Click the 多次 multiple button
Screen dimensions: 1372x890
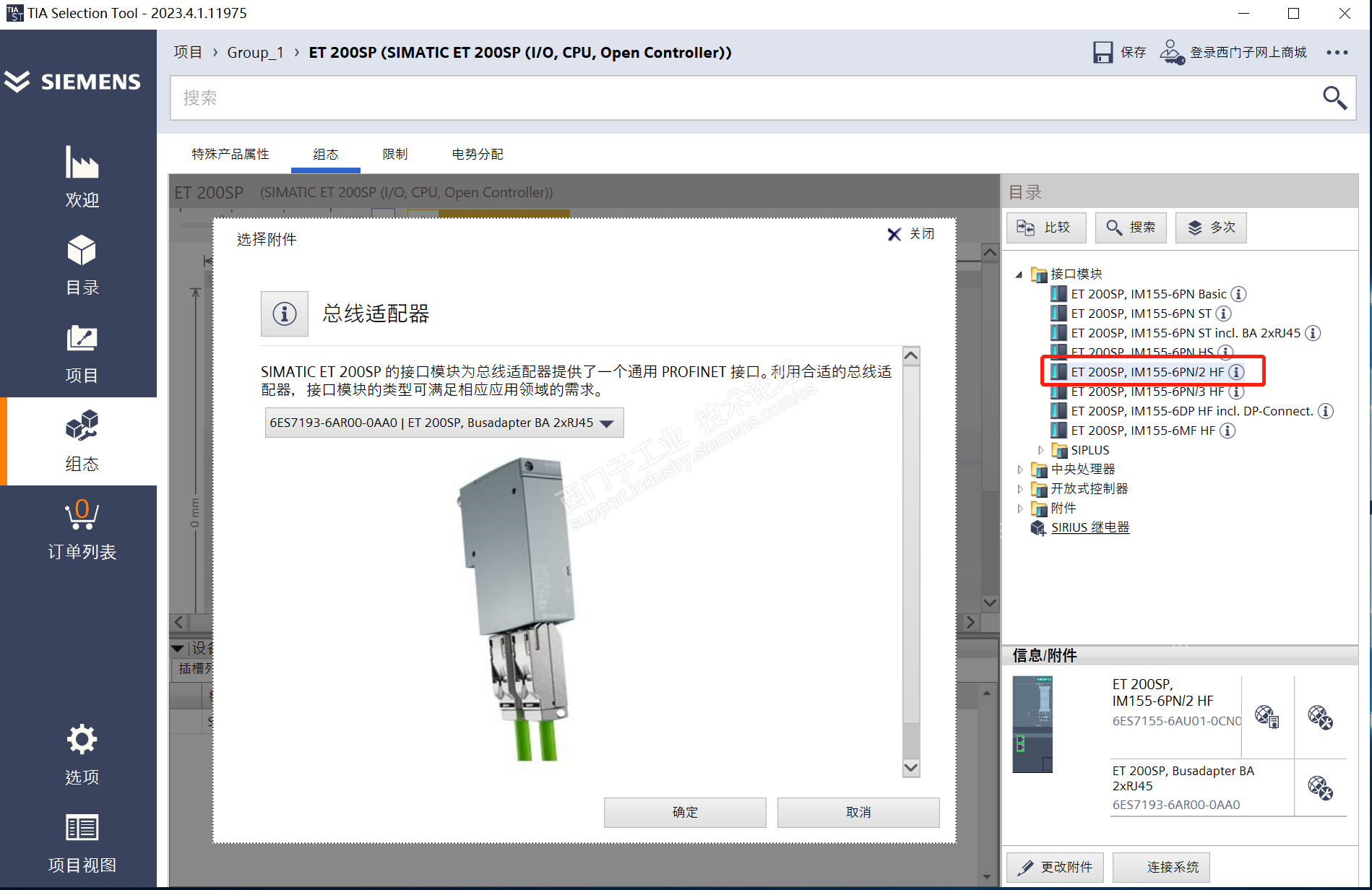1211,228
